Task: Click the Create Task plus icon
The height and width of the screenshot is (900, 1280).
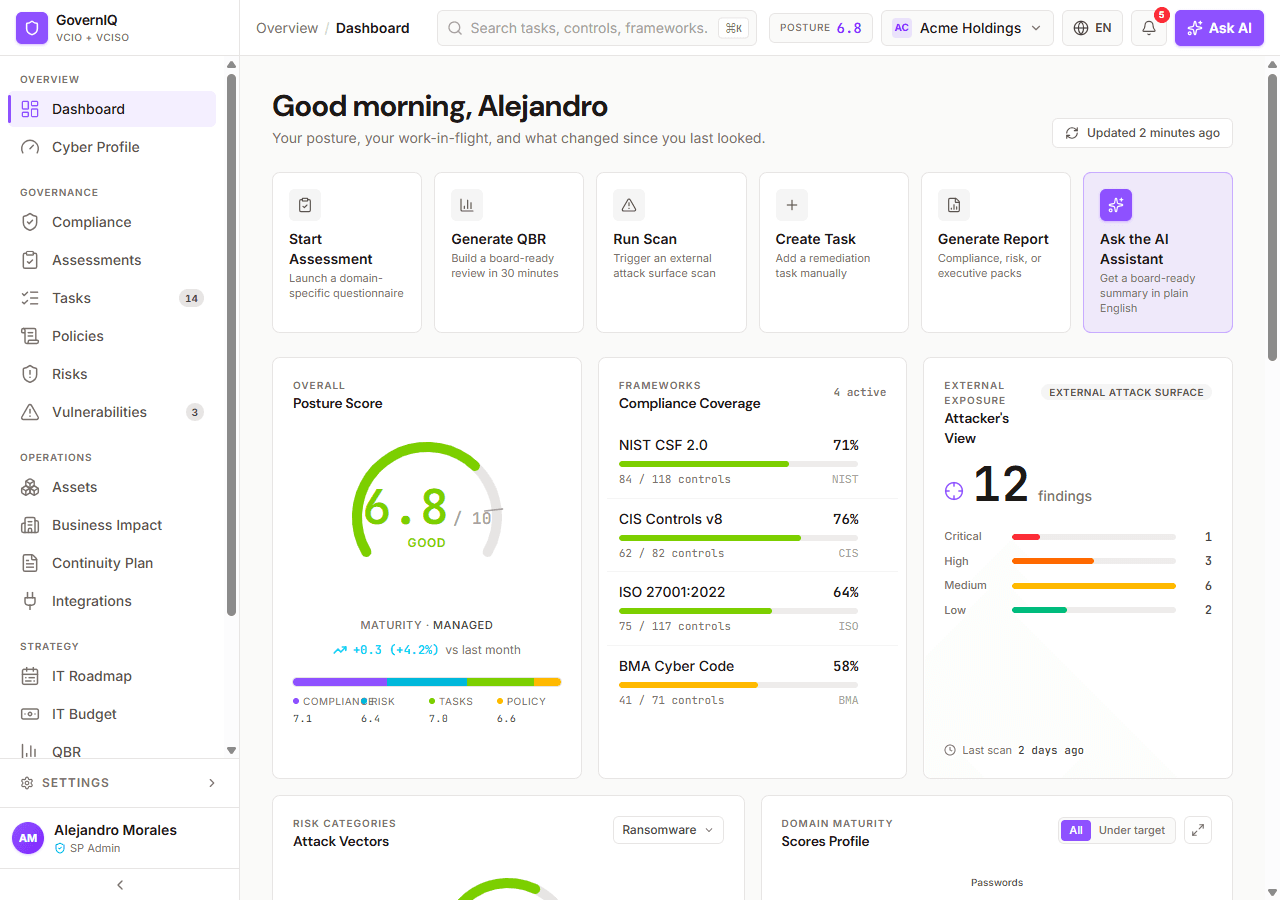Action: [792, 205]
